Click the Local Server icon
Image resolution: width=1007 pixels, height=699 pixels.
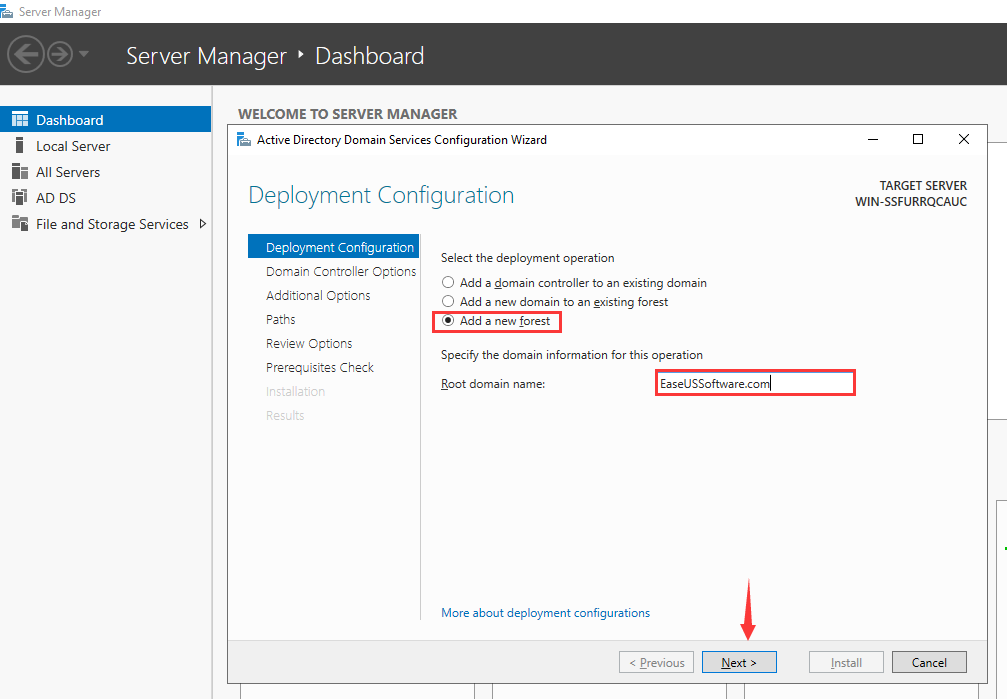pos(20,146)
